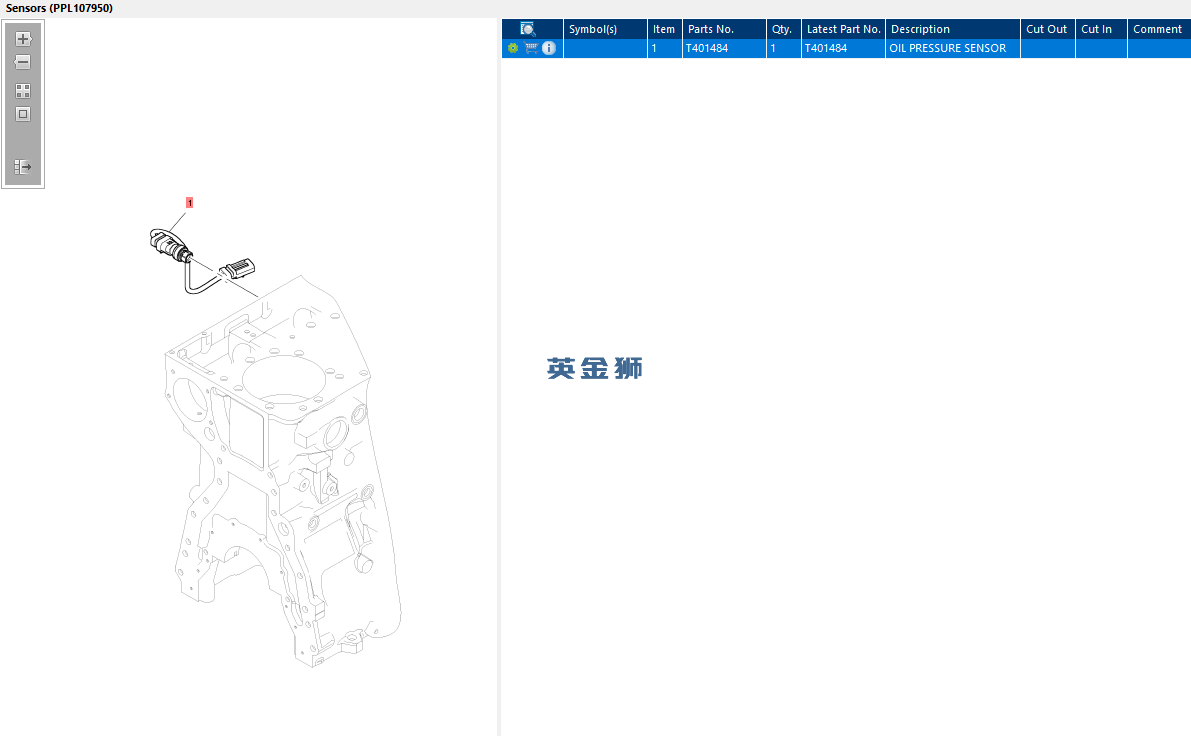Screen dimensions: 1191x736
Task: Click the single-square fit view icon
Action: click(x=23, y=114)
